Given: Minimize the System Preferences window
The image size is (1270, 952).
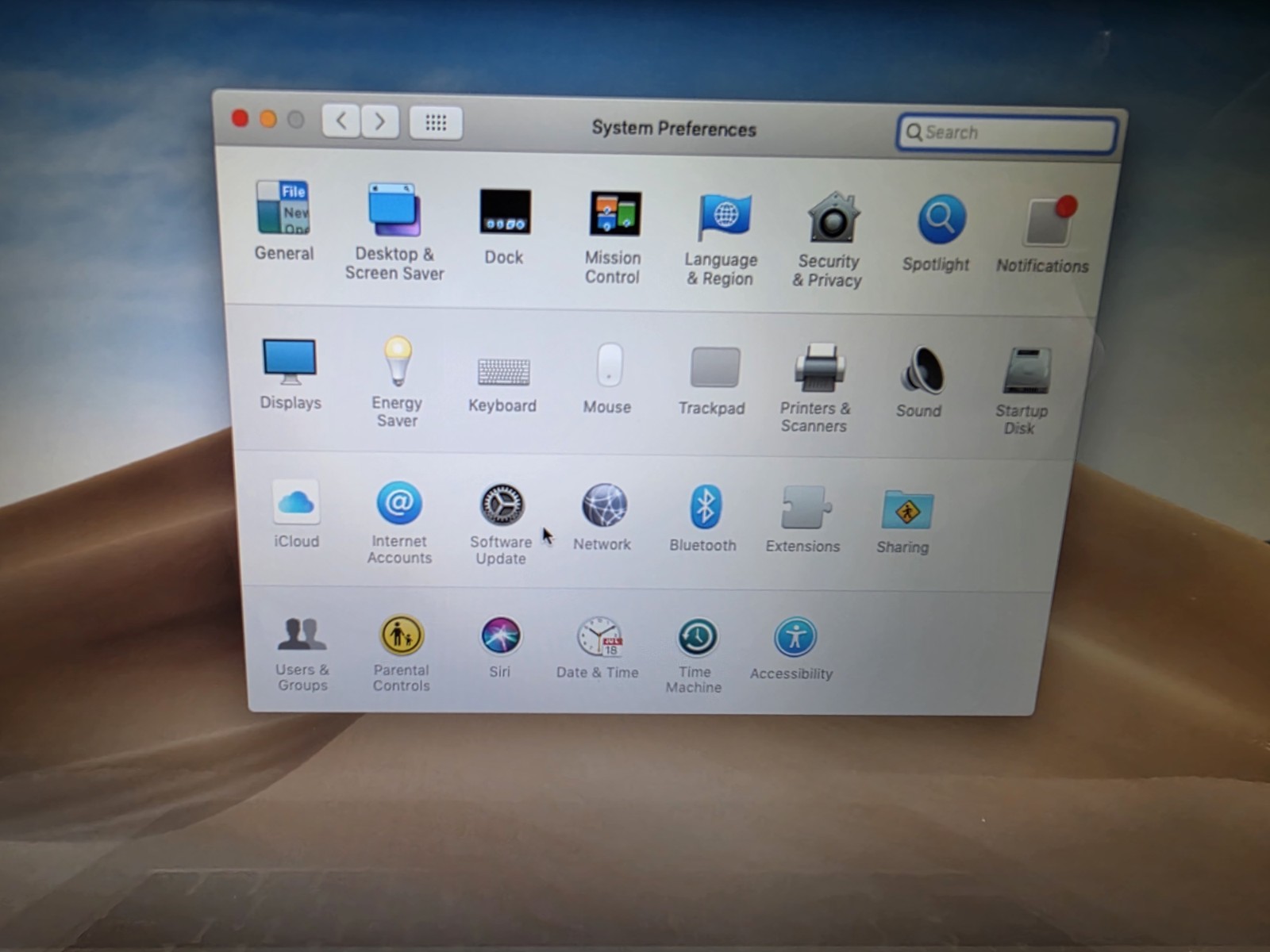Looking at the screenshot, I should (268, 119).
